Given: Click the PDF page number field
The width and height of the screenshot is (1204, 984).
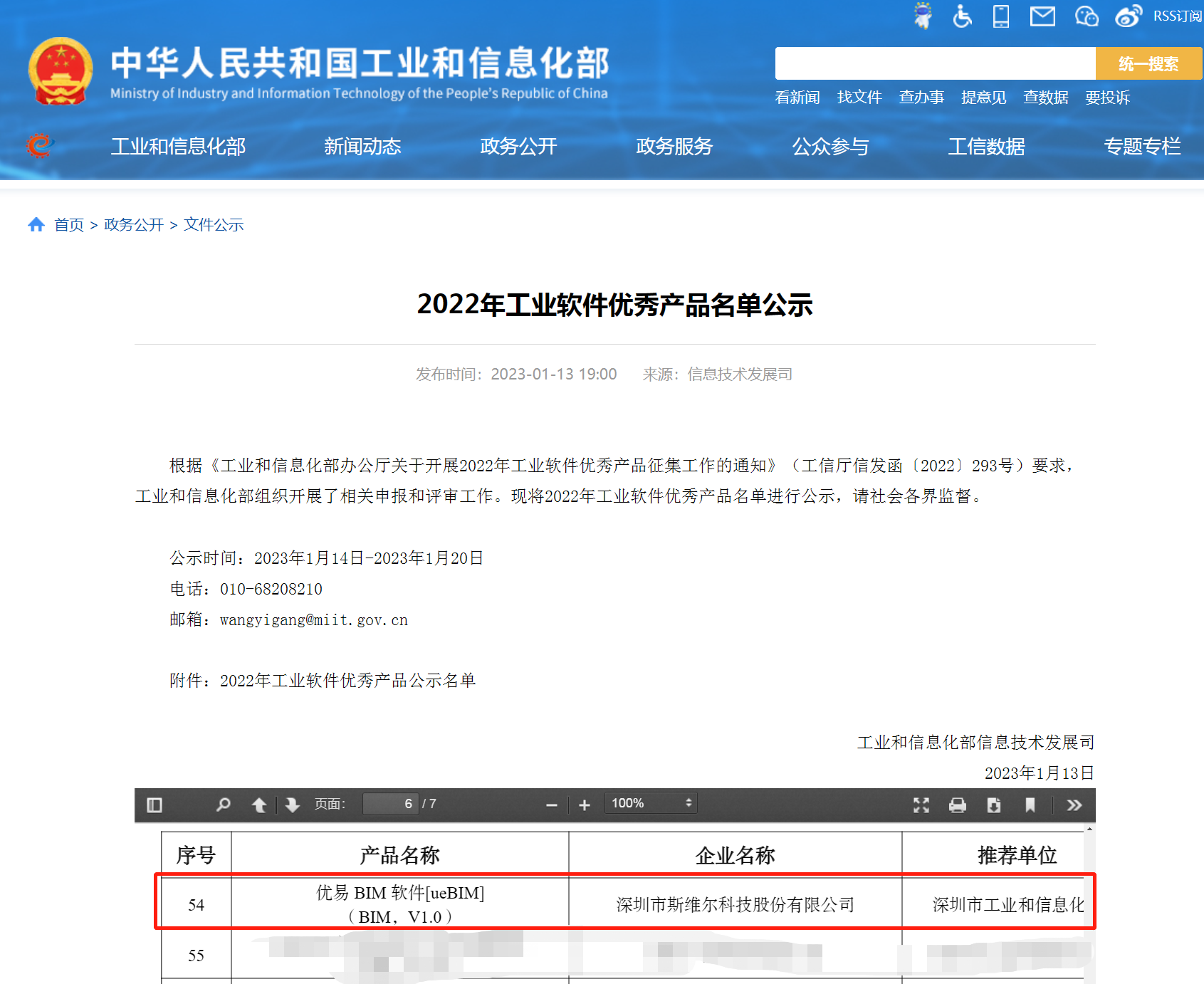Looking at the screenshot, I should coord(390,804).
